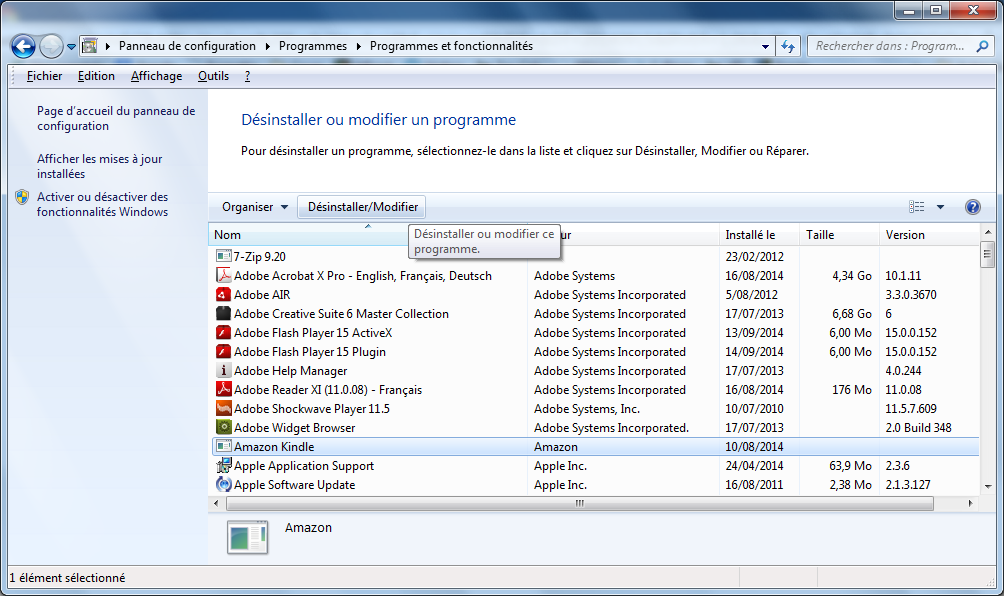Refresh the program list with the refresh icon

click(788, 46)
